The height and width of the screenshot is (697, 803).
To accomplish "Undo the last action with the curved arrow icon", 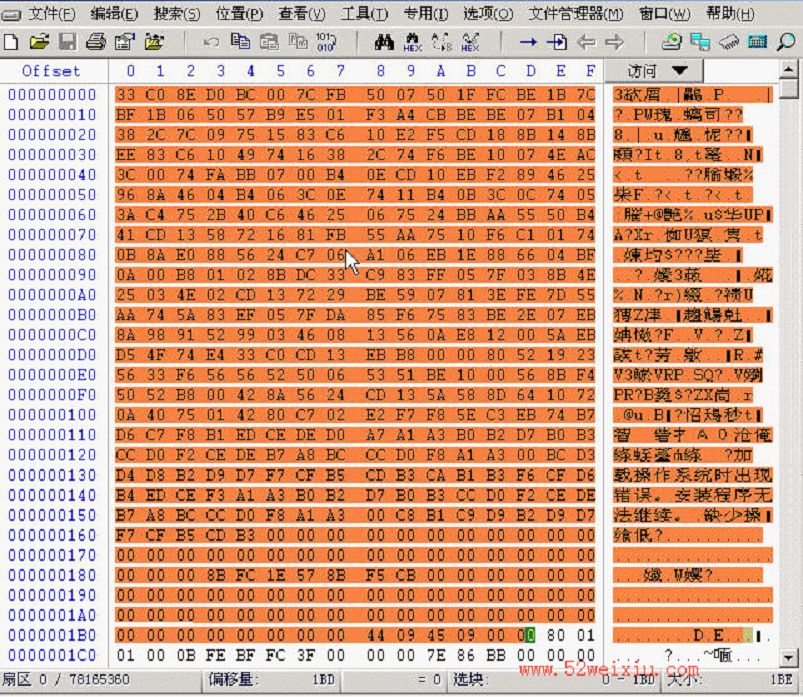I will (211, 41).
